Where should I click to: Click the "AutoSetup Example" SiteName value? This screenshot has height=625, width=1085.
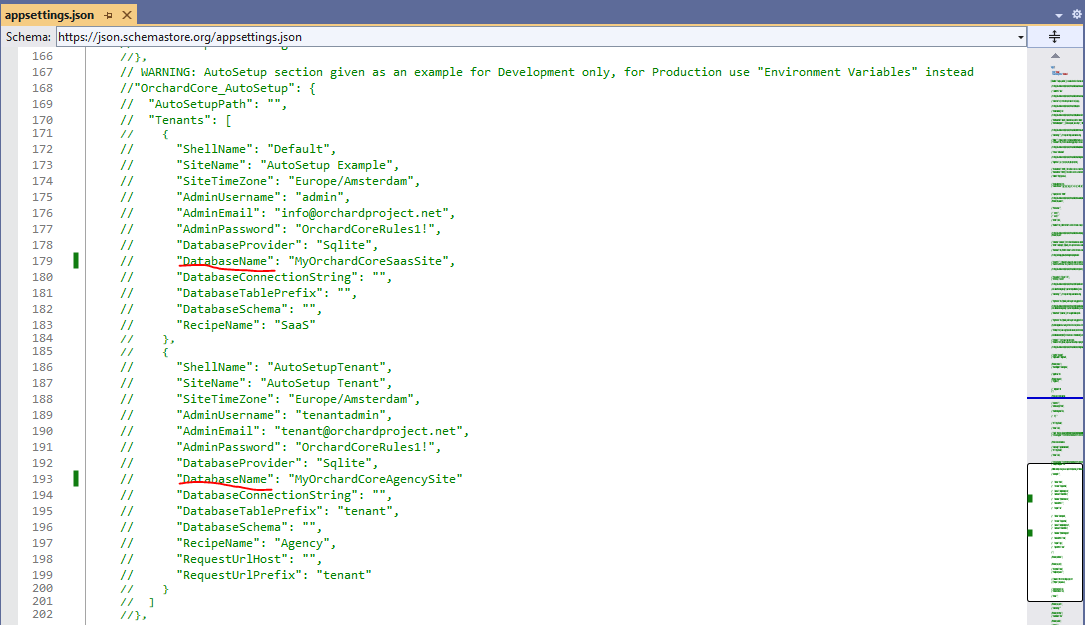coord(327,165)
